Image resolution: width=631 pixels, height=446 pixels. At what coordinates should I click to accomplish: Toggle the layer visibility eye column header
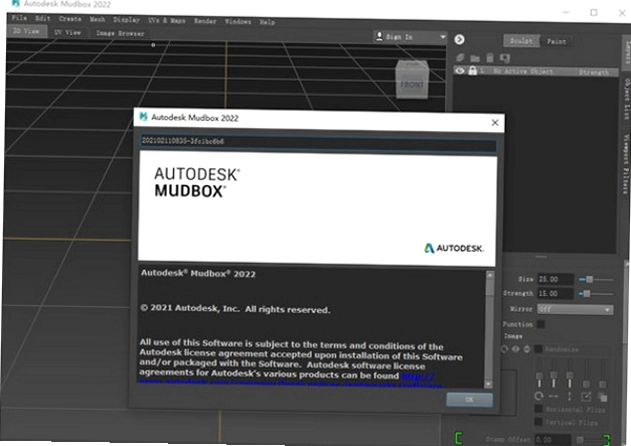[460, 71]
